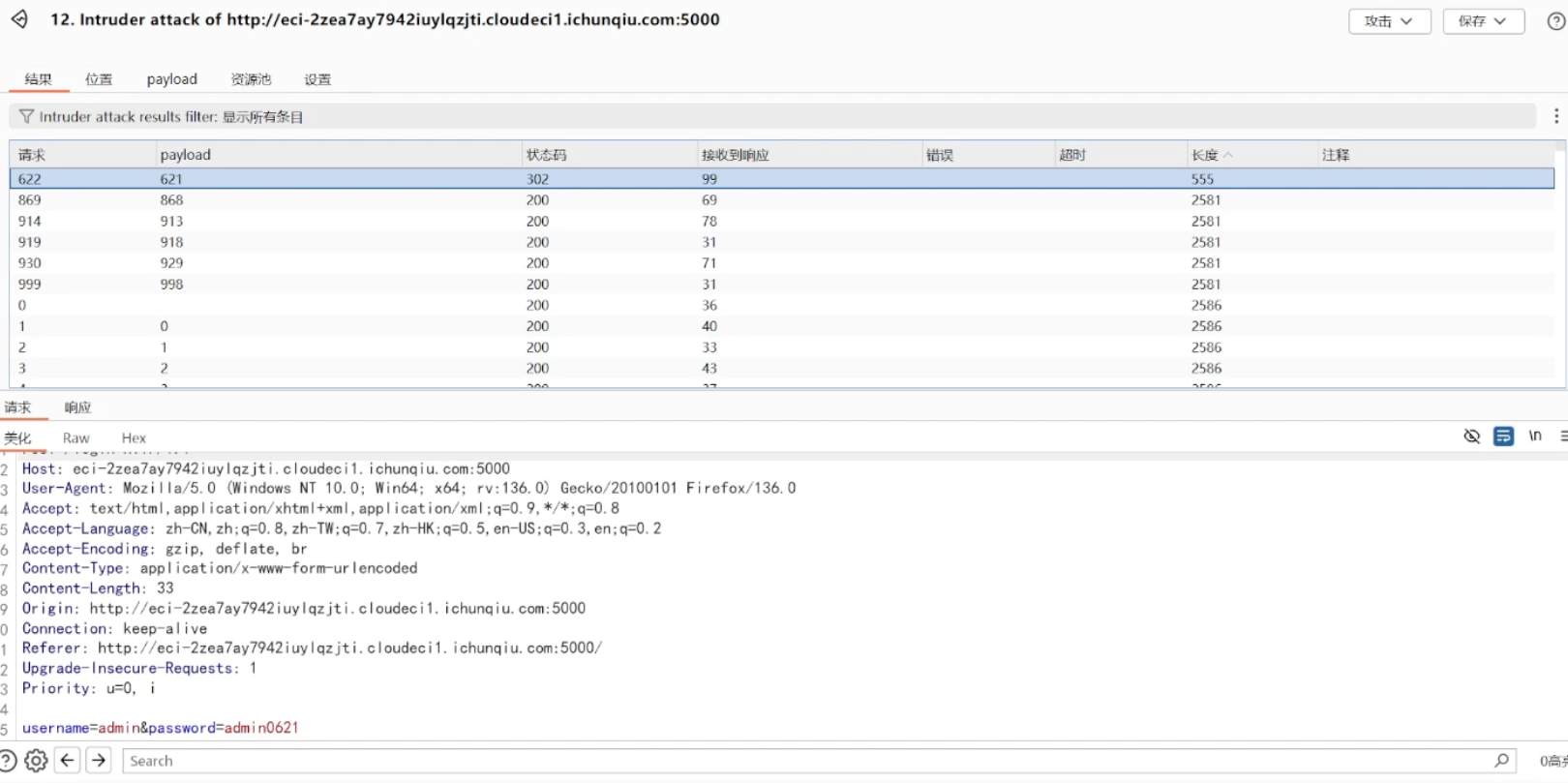This screenshot has height=783, width=1568.
Task: Choose the 美化 pretty view tab
Action: [x=17, y=438]
